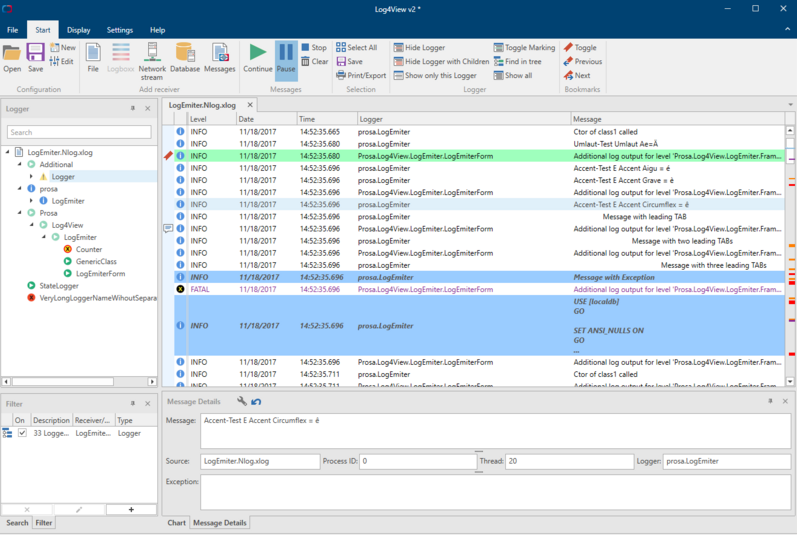The height and width of the screenshot is (535, 797).
Task: Open the Messages receiver icon
Action: 220,54
